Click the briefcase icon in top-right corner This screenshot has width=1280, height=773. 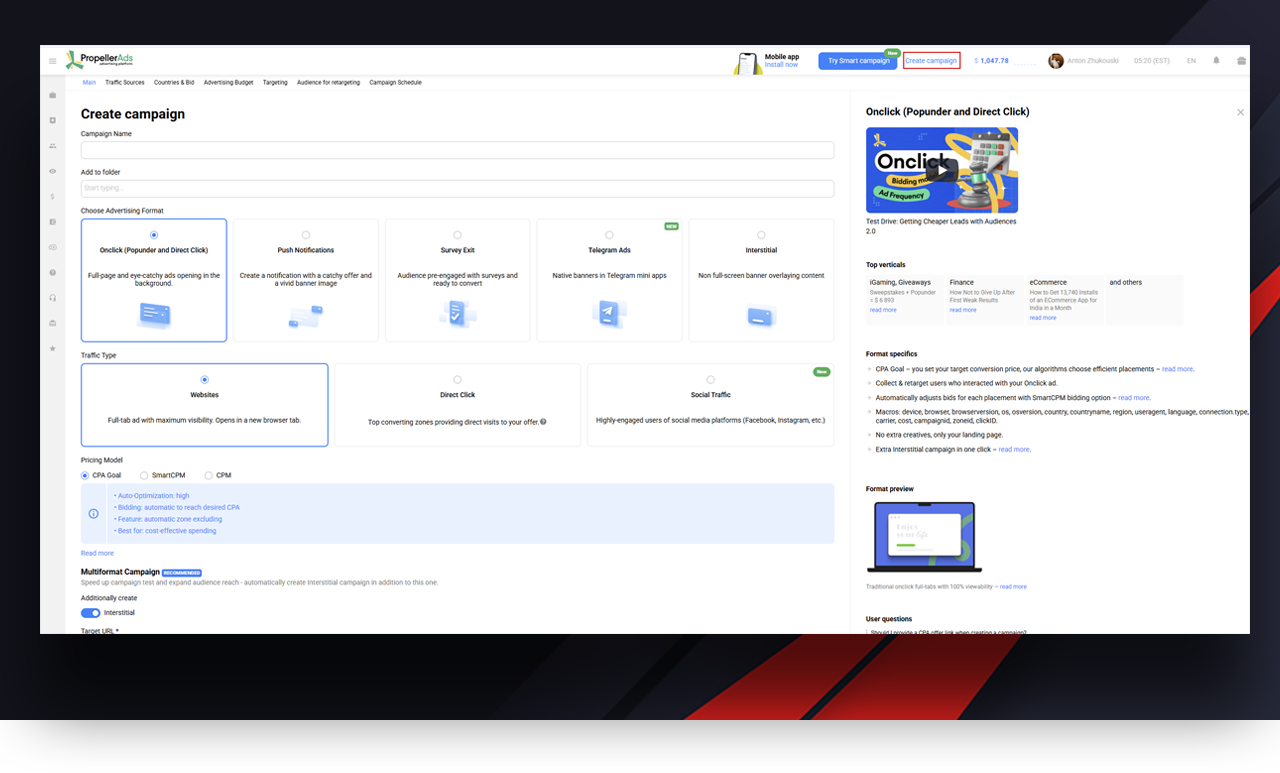[1241, 61]
